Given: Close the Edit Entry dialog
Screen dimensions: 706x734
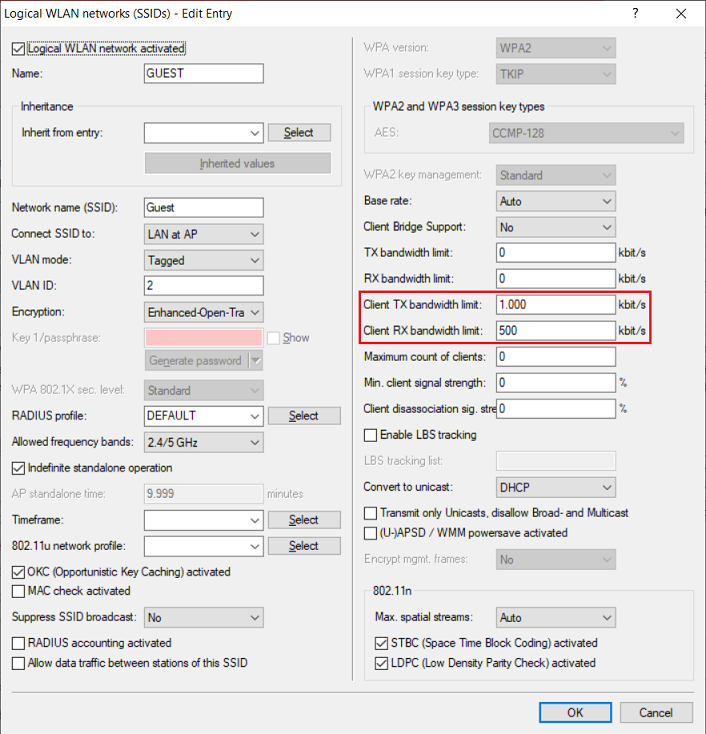Looking at the screenshot, I should coord(682,13).
